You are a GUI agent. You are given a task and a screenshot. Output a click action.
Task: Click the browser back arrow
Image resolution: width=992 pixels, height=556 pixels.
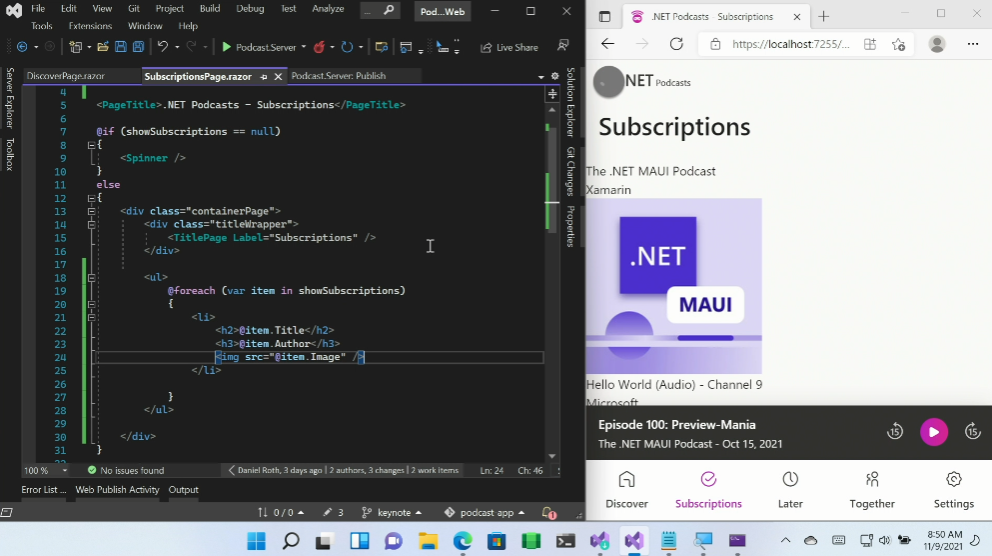click(607, 44)
